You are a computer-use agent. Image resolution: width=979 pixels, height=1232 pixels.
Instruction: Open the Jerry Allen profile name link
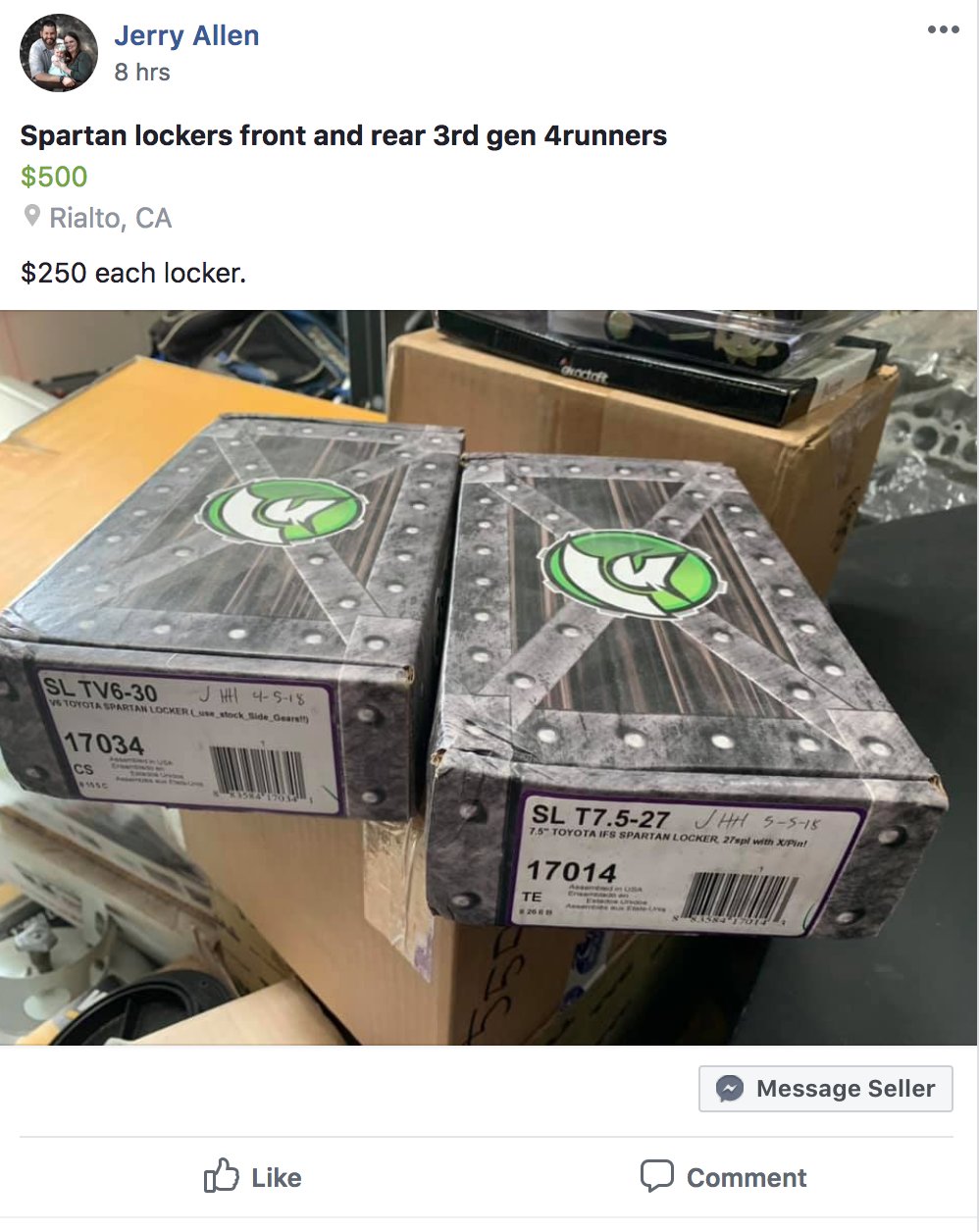click(186, 35)
